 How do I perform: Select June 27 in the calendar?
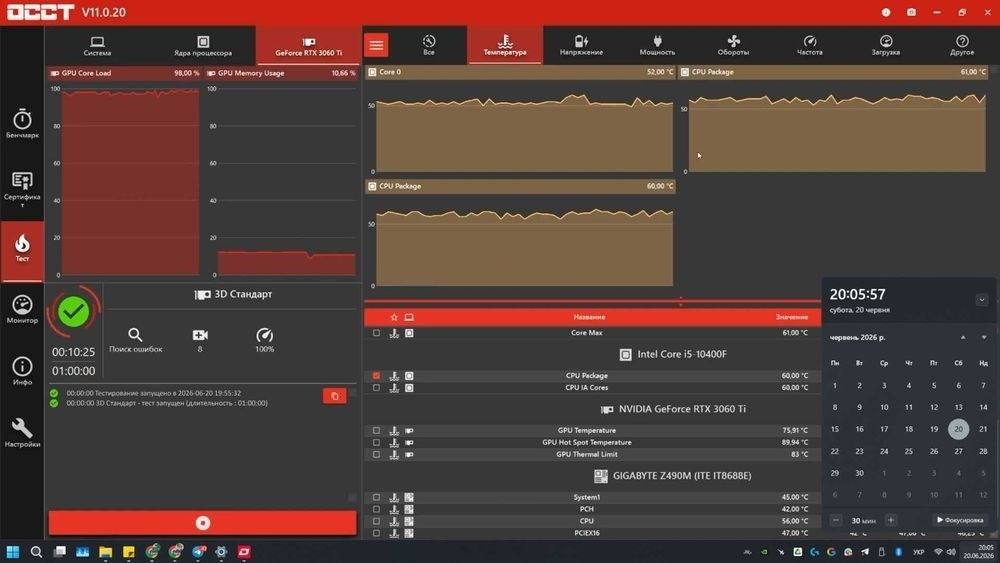[x=959, y=451]
